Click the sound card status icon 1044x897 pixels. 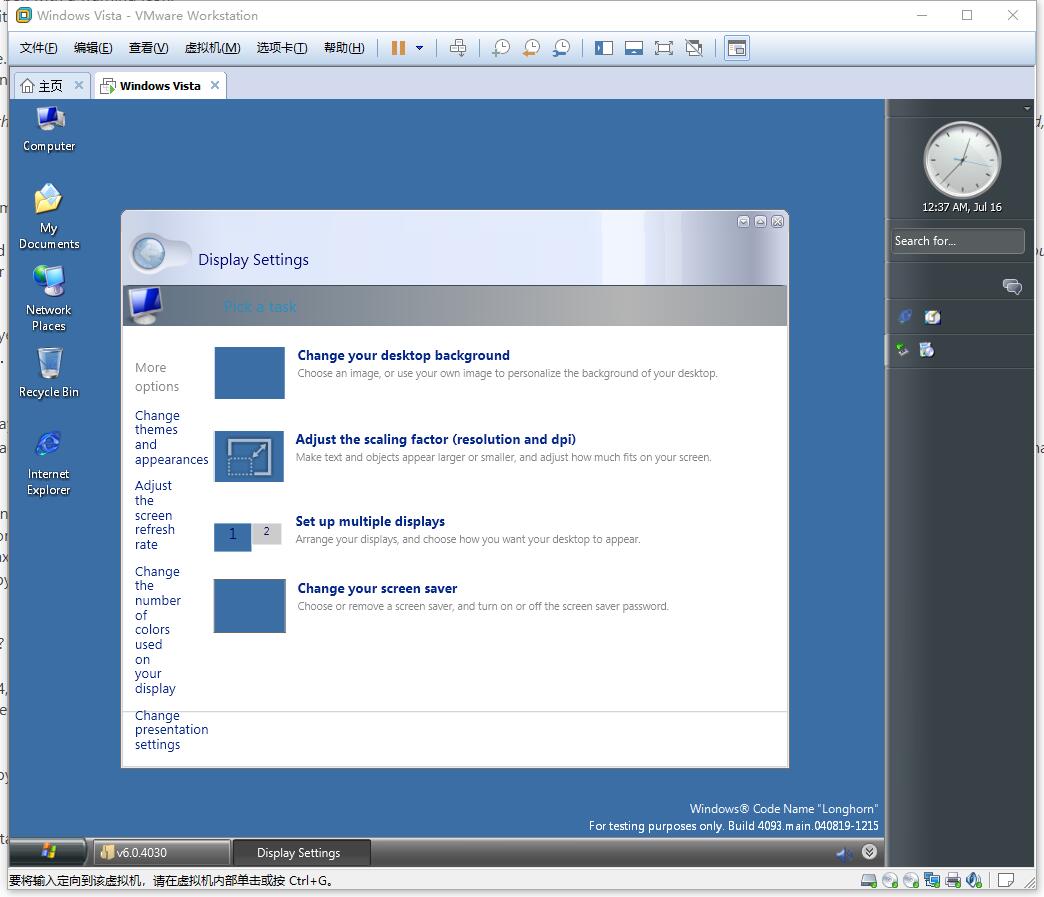974,880
